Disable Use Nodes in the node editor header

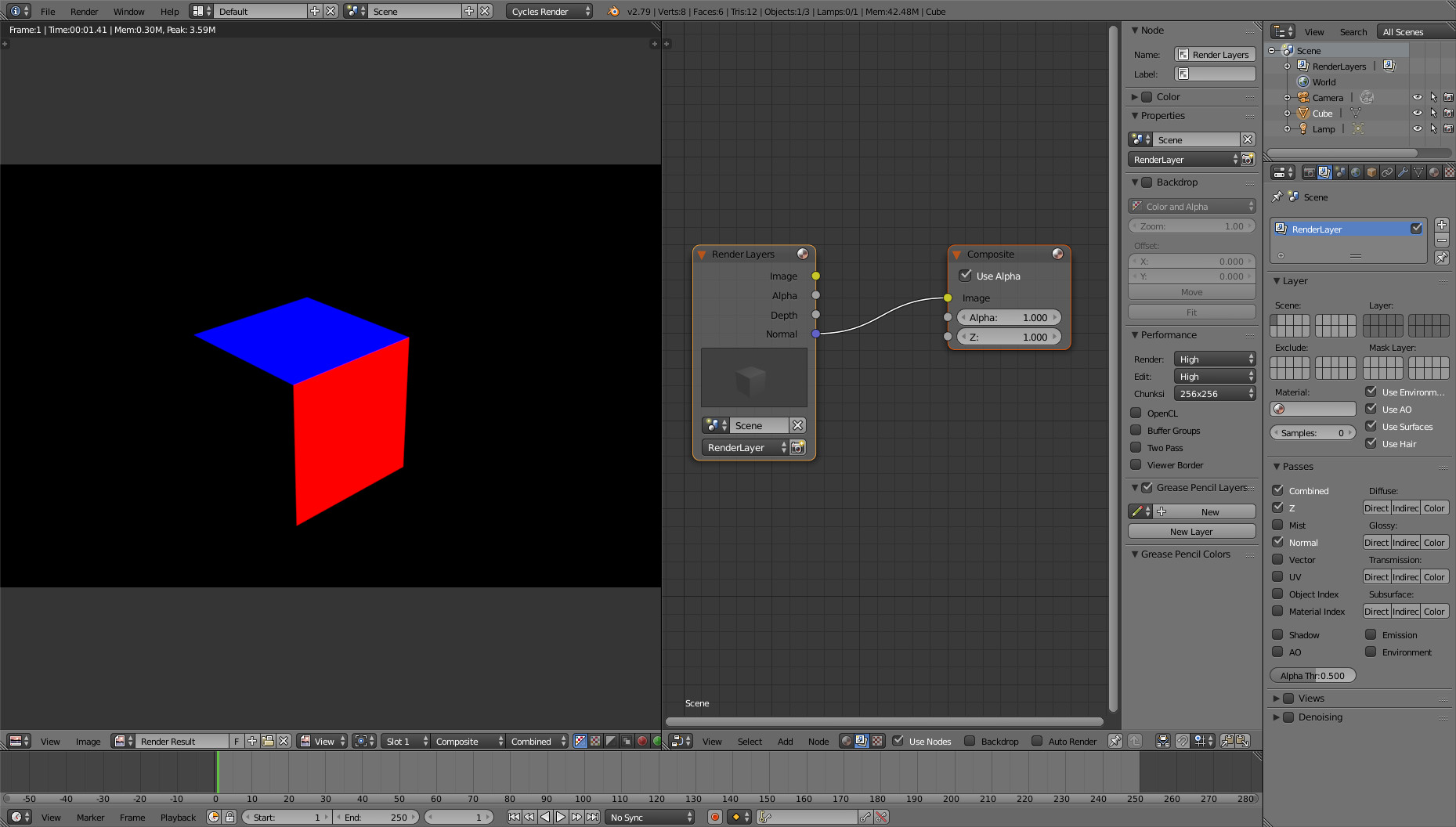click(x=898, y=741)
